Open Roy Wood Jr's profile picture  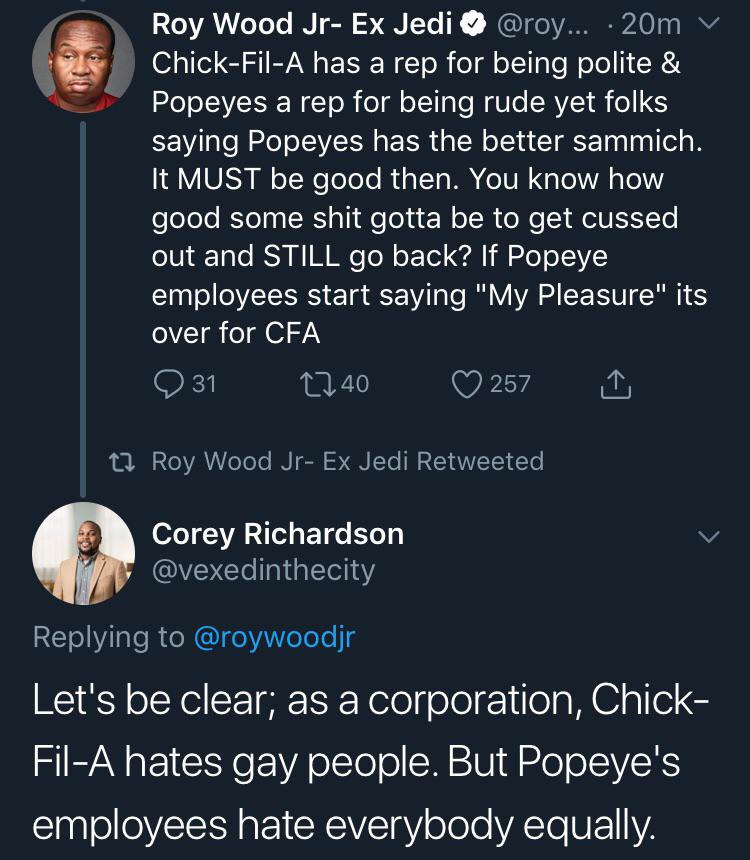pyautogui.click(x=83, y=62)
